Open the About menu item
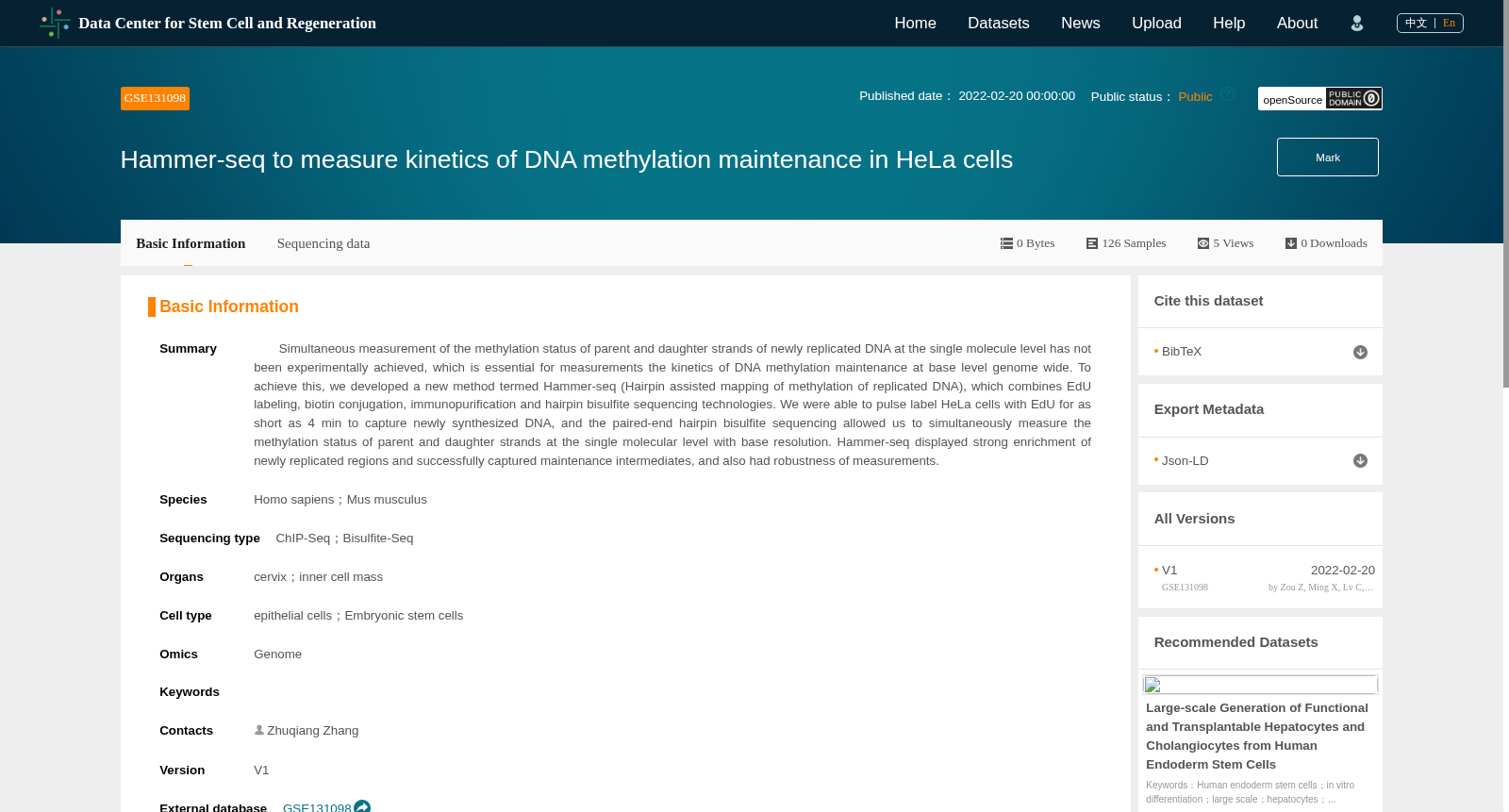This screenshot has width=1509, height=812. (x=1297, y=23)
